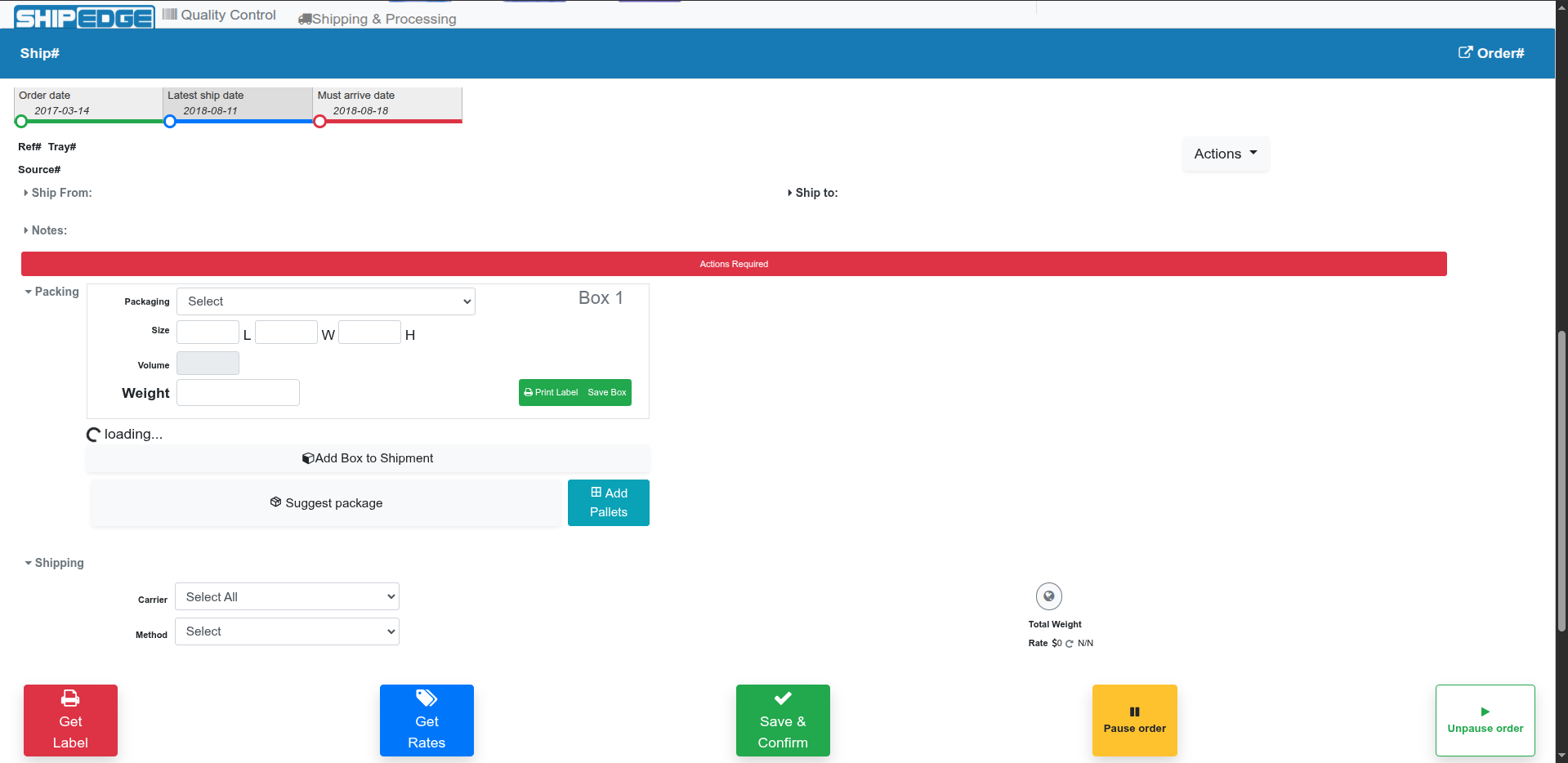Open the Carrier Select All dropdown
1568x763 pixels.
point(287,597)
